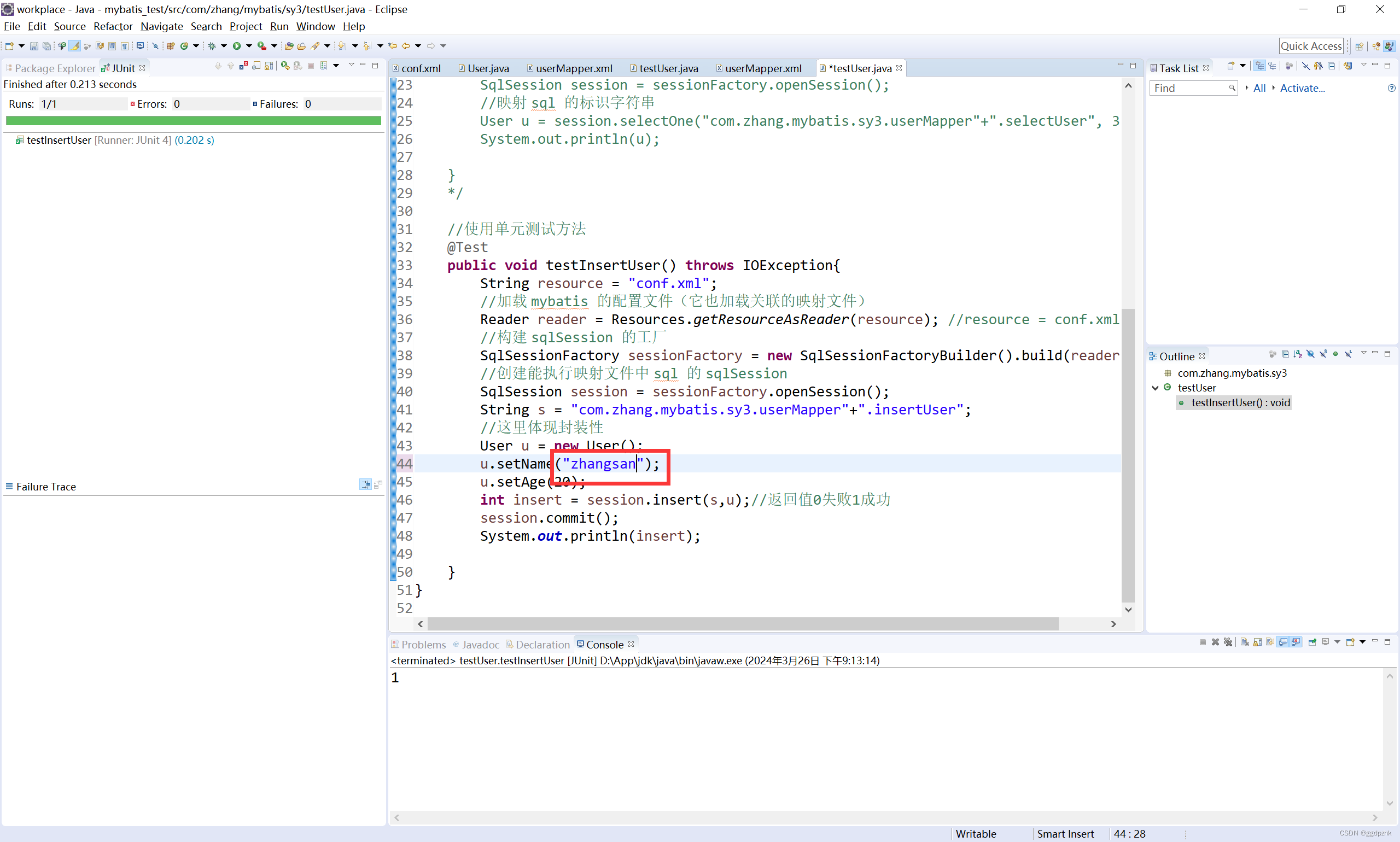Click the Back navigation arrow
The width and height of the screenshot is (1400, 842).
pyautogui.click(x=406, y=46)
